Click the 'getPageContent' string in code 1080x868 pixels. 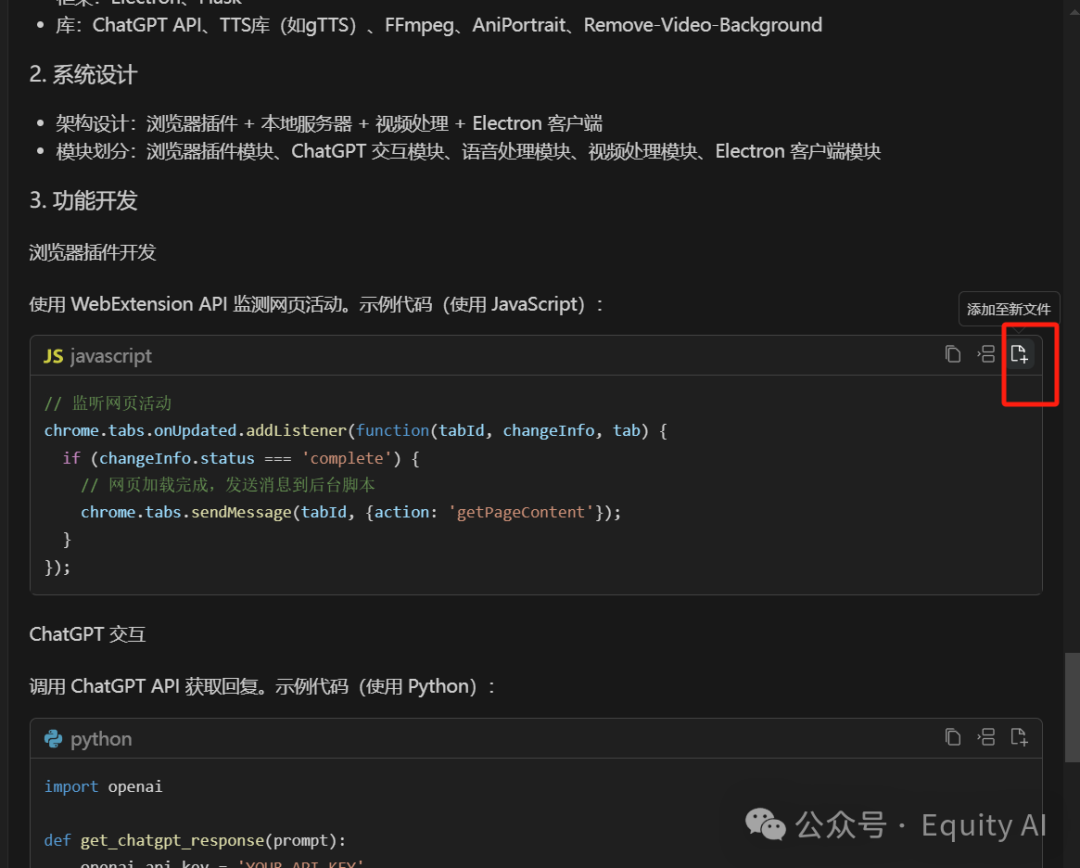(x=521, y=512)
